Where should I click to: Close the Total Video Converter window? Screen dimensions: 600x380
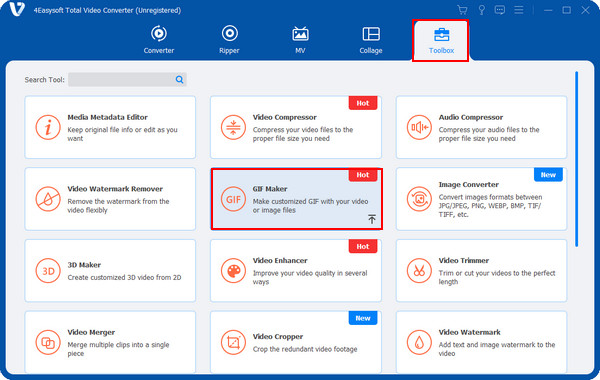[585, 10]
